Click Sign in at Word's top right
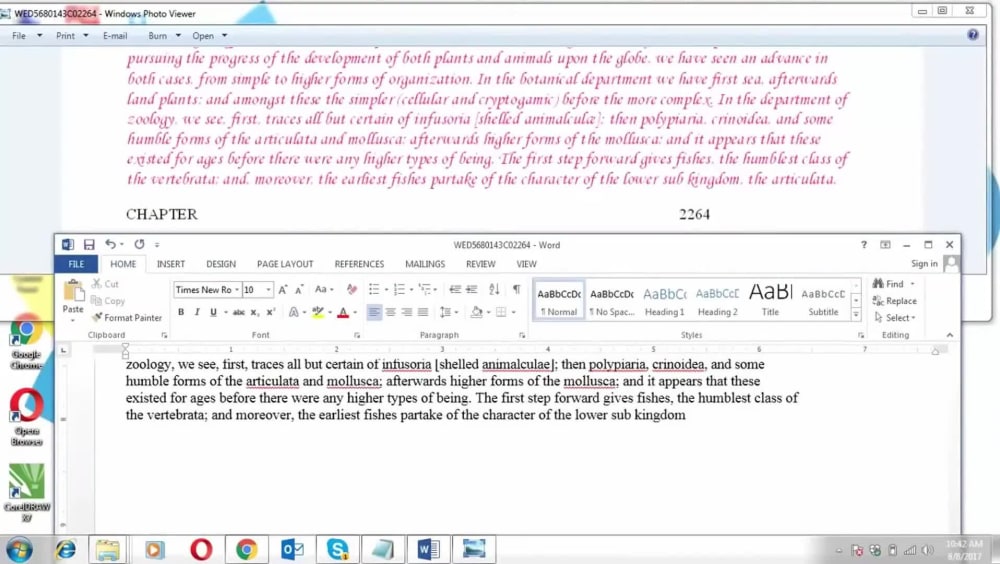The height and width of the screenshot is (564, 1000). click(x=924, y=263)
